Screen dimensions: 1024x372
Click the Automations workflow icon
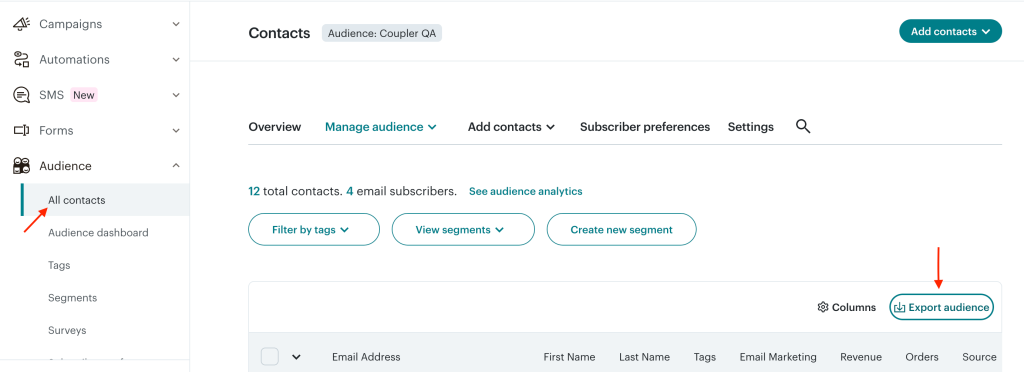[22, 59]
